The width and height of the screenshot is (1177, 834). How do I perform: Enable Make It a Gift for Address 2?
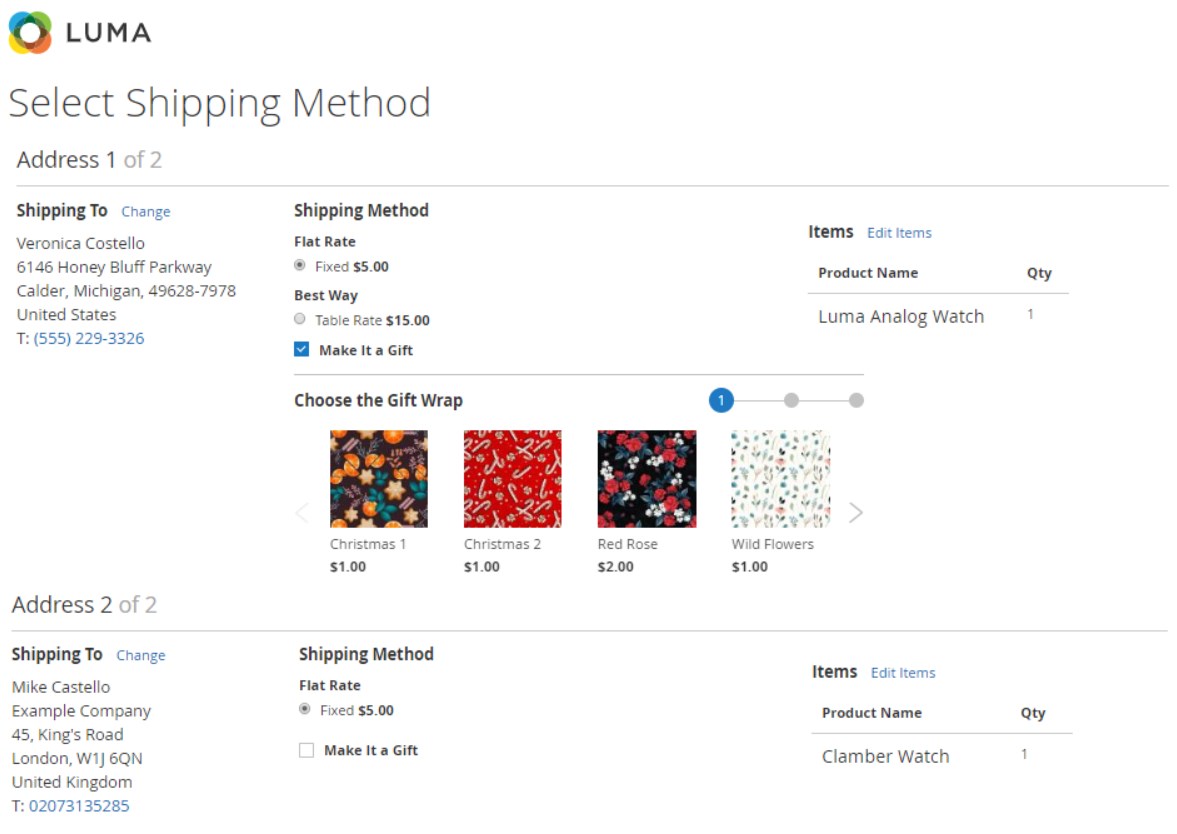[306, 750]
